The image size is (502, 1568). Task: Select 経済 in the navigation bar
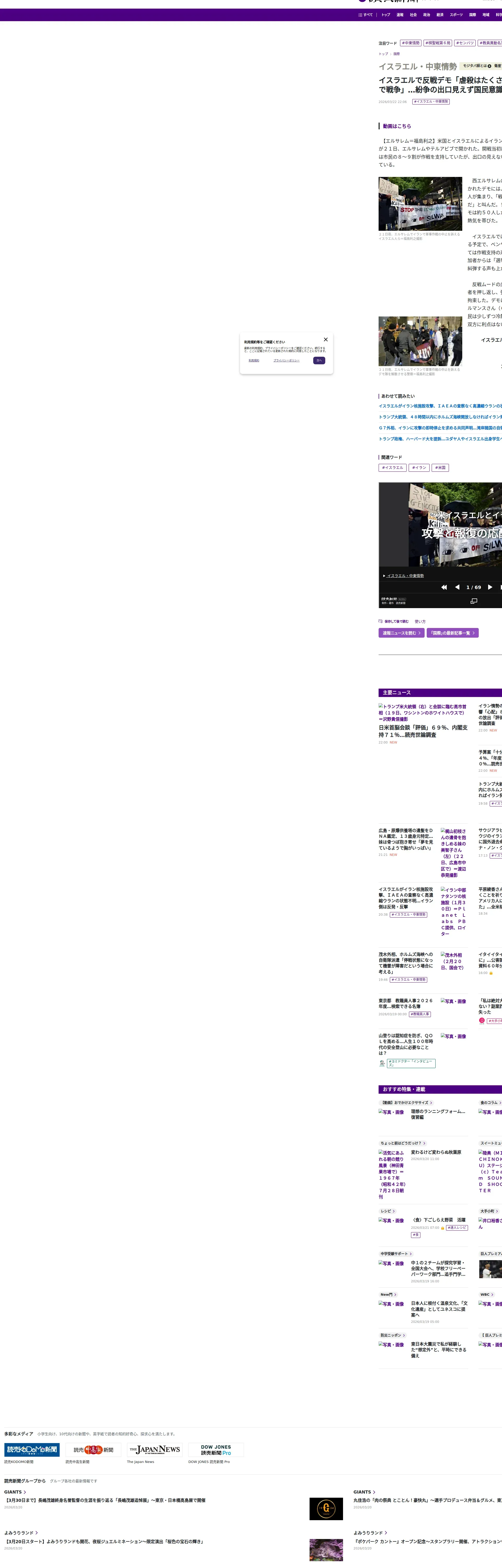pos(440,15)
